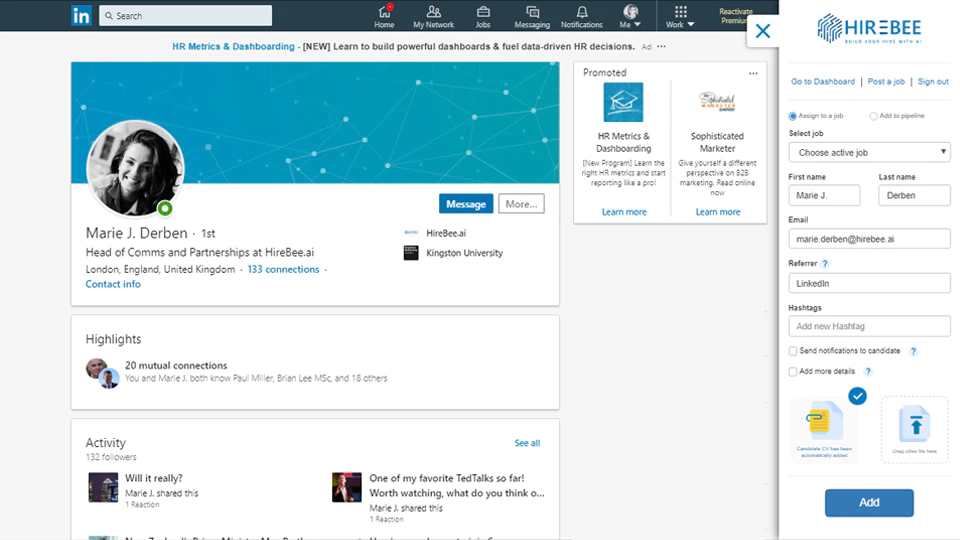Click the Referrer field showing LinkedIn
960x540 pixels.
tap(869, 283)
